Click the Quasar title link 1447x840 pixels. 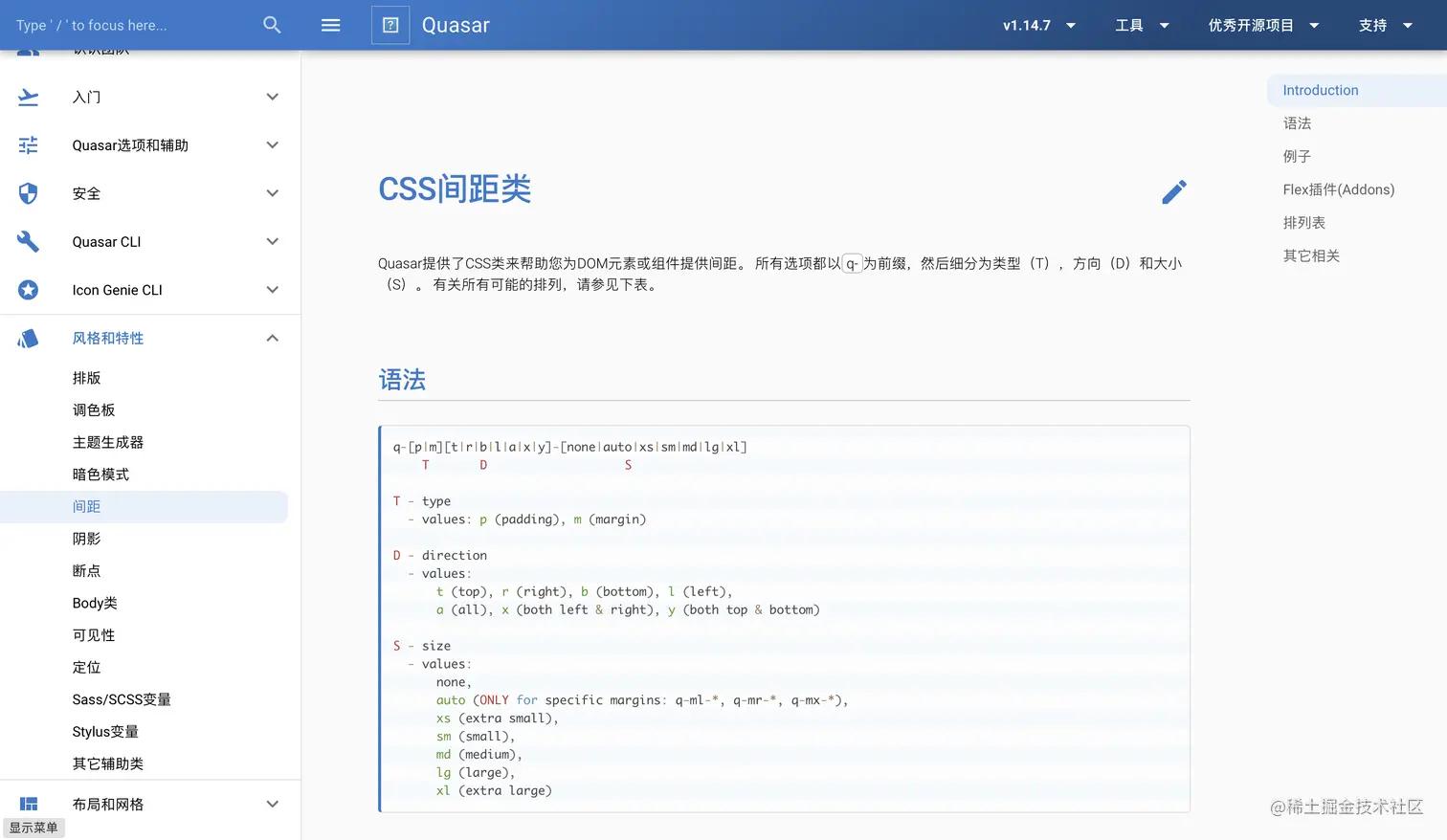456,25
